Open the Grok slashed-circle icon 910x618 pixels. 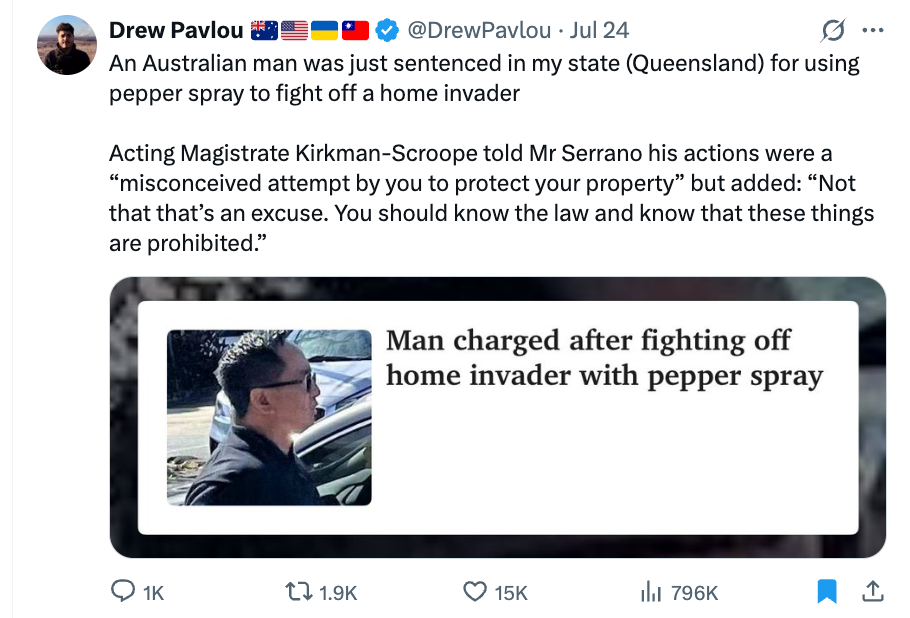pos(833,30)
